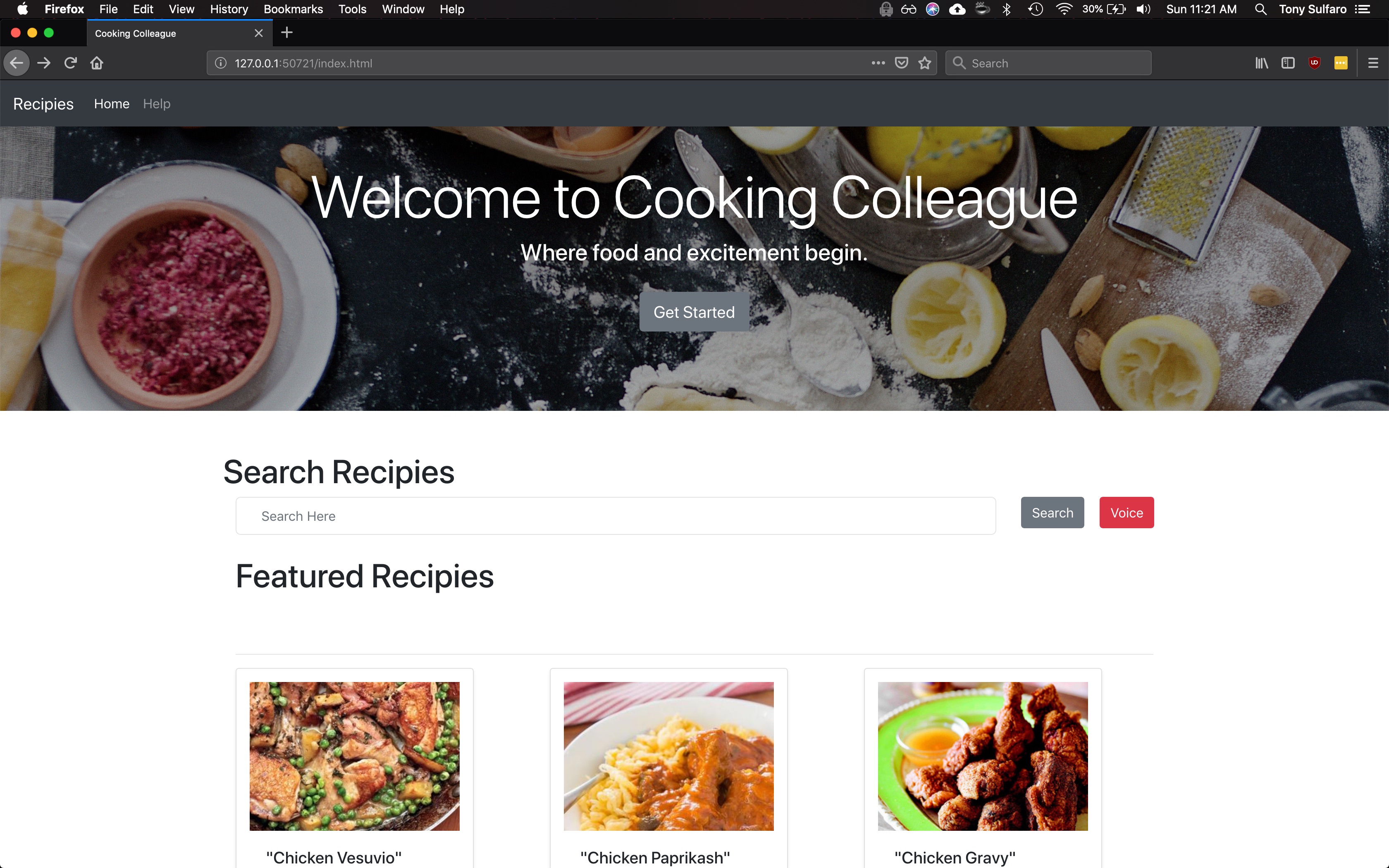Open a new browser tab
The image size is (1389, 868).
tap(287, 33)
